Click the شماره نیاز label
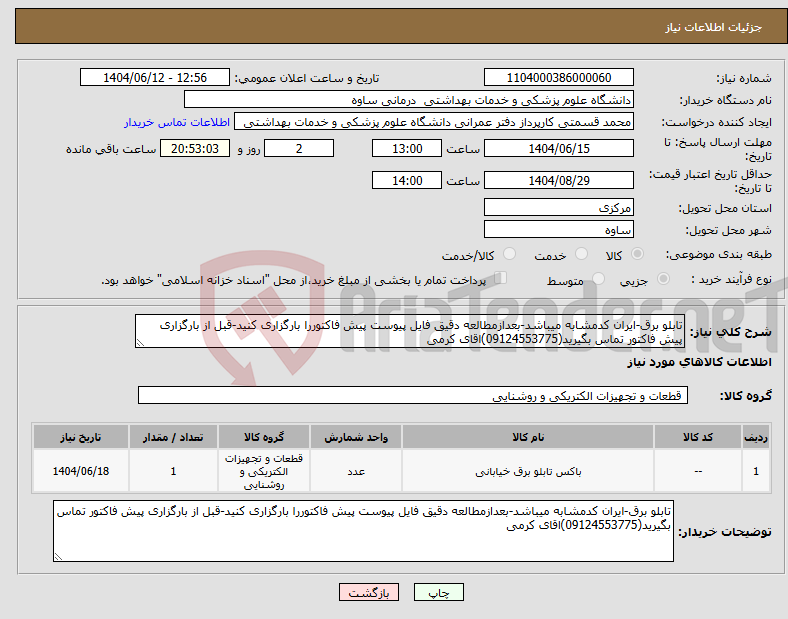The image size is (788, 619). pos(743,78)
